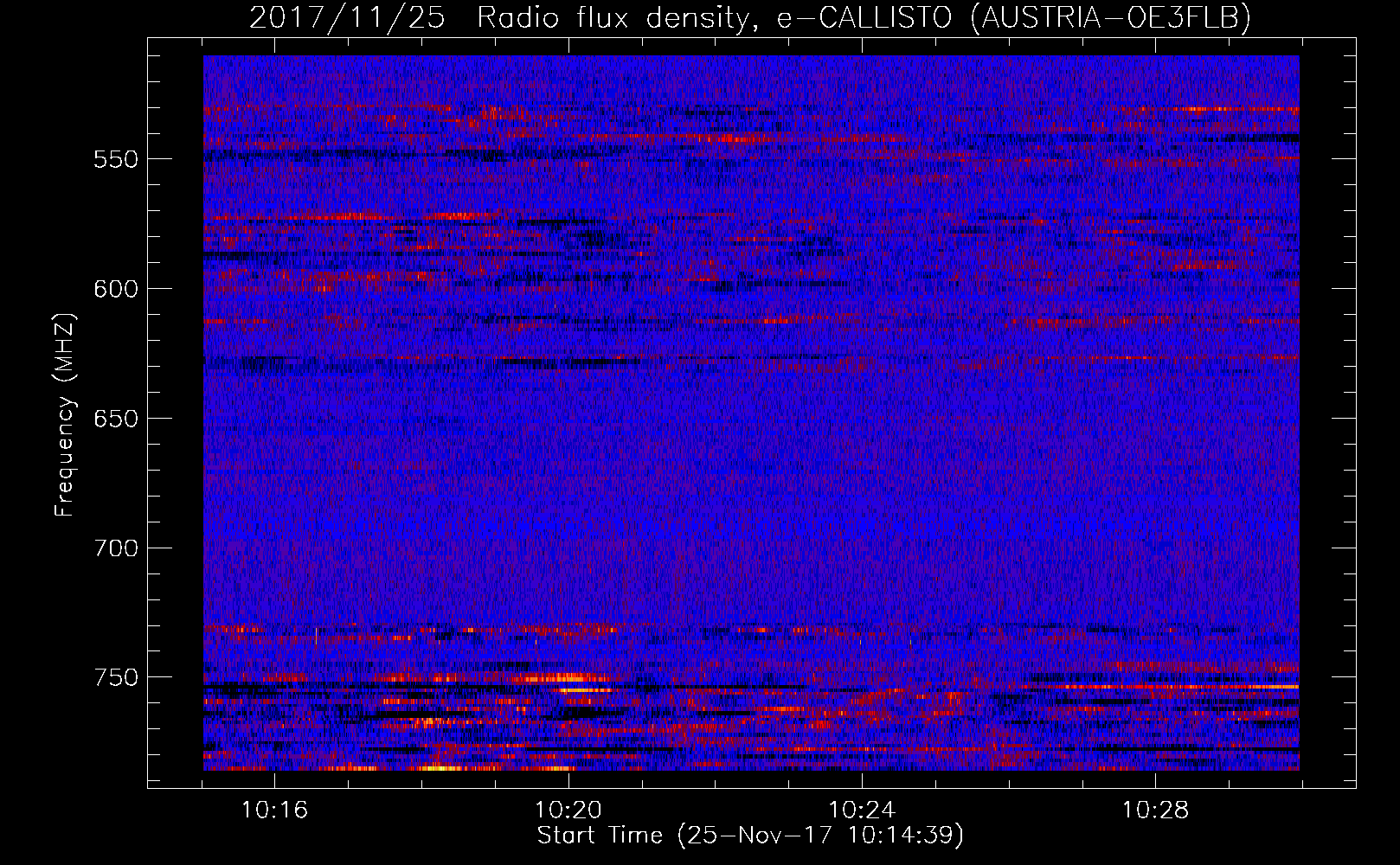Click the 10:20 time axis label
The width and height of the screenshot is (1400, 865).
tap(568, 811)
